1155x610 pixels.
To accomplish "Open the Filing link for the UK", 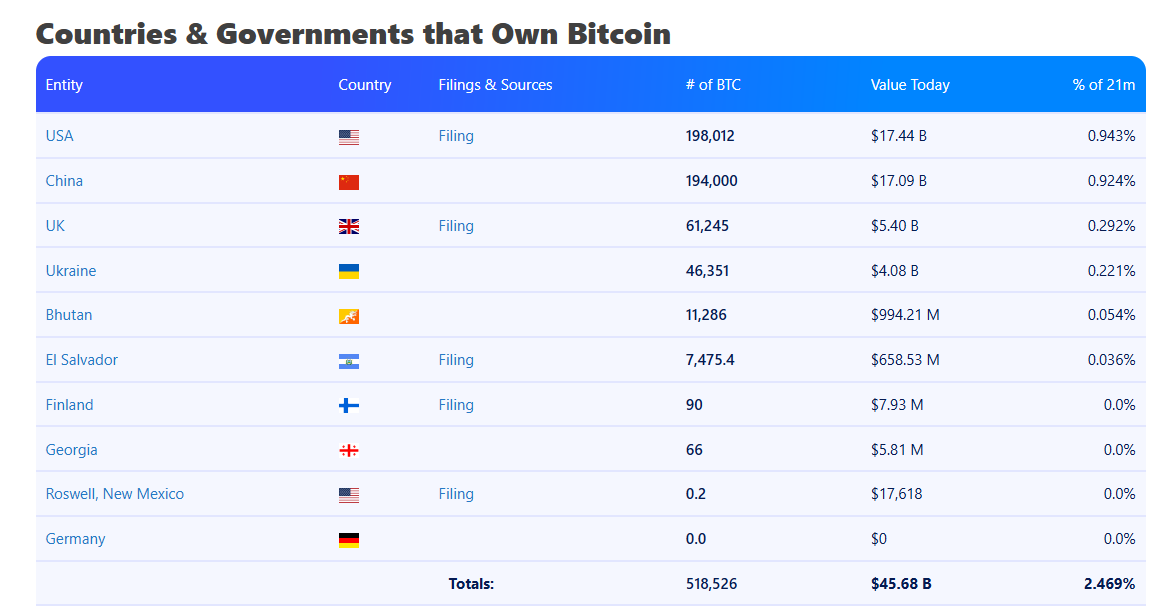I will click(456, 226).
